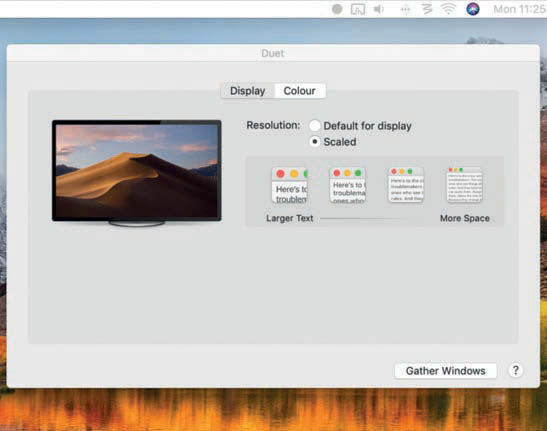This screenshot has width=547, height=431.
Task: Click the display preview monitor image
Action: [137, 173]
